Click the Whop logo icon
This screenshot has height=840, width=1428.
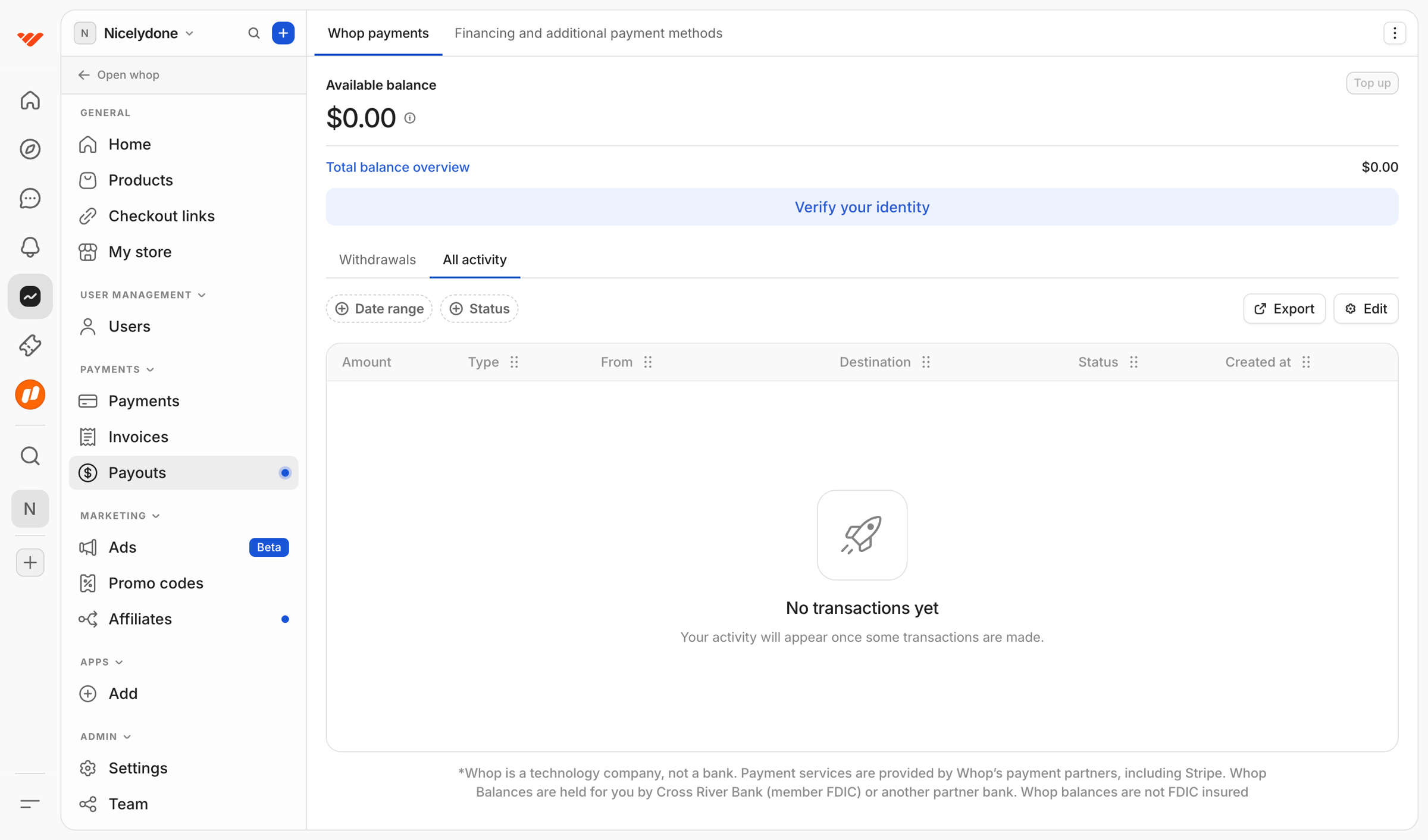point(30,39)
